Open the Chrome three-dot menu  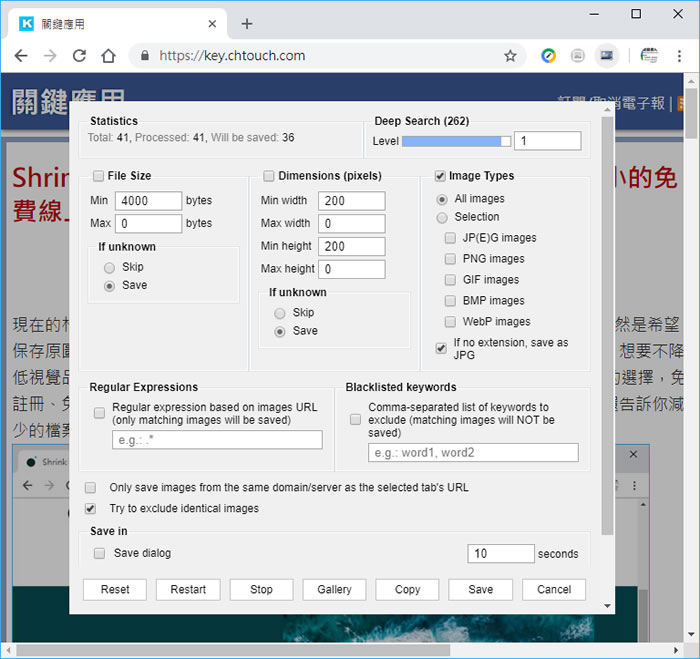[x=679, y=56]
